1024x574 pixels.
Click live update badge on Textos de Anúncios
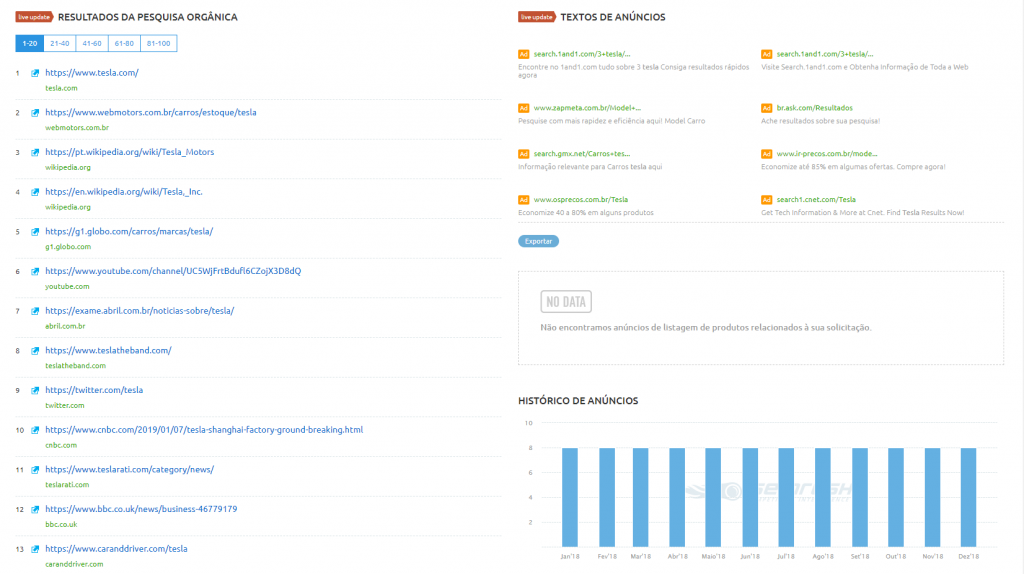536,17
